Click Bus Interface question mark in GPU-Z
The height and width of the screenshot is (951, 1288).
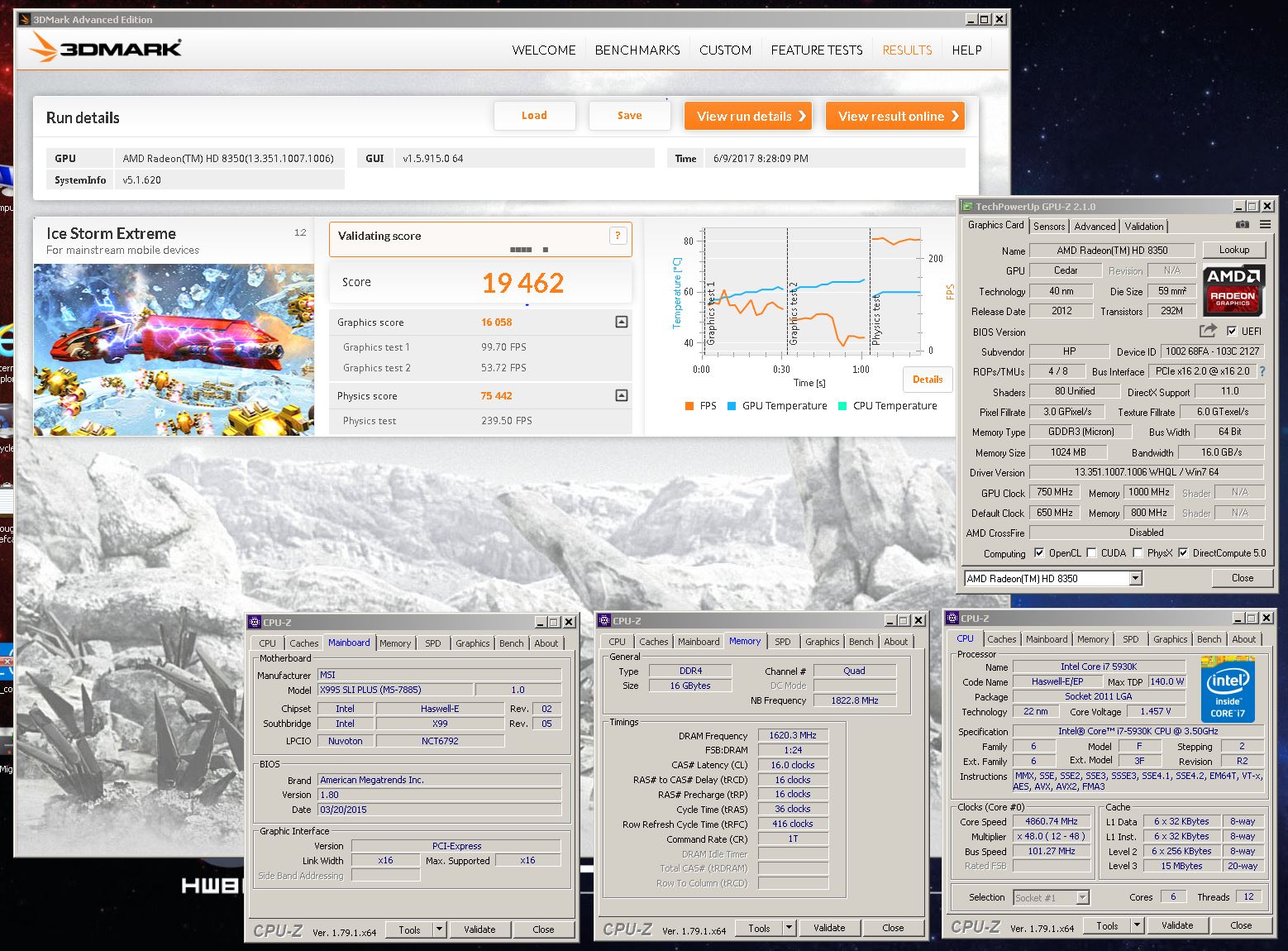pyautogui.click(x=1262, y=371)
